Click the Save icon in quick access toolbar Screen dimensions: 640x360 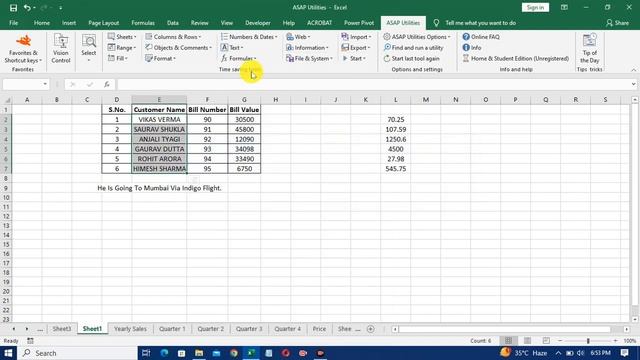[13, 7]
